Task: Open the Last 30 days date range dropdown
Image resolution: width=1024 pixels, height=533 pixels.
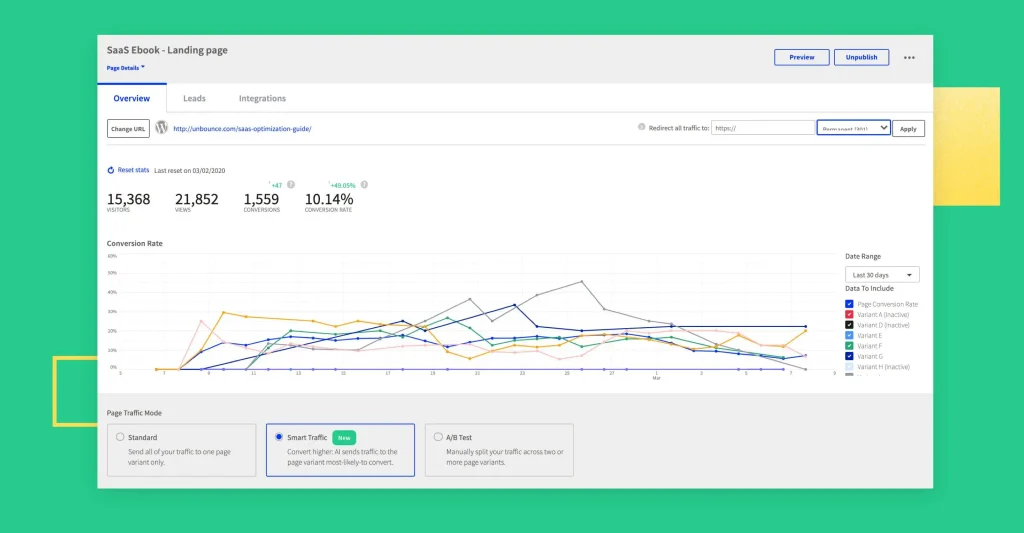Action: (x=882, y=275)
